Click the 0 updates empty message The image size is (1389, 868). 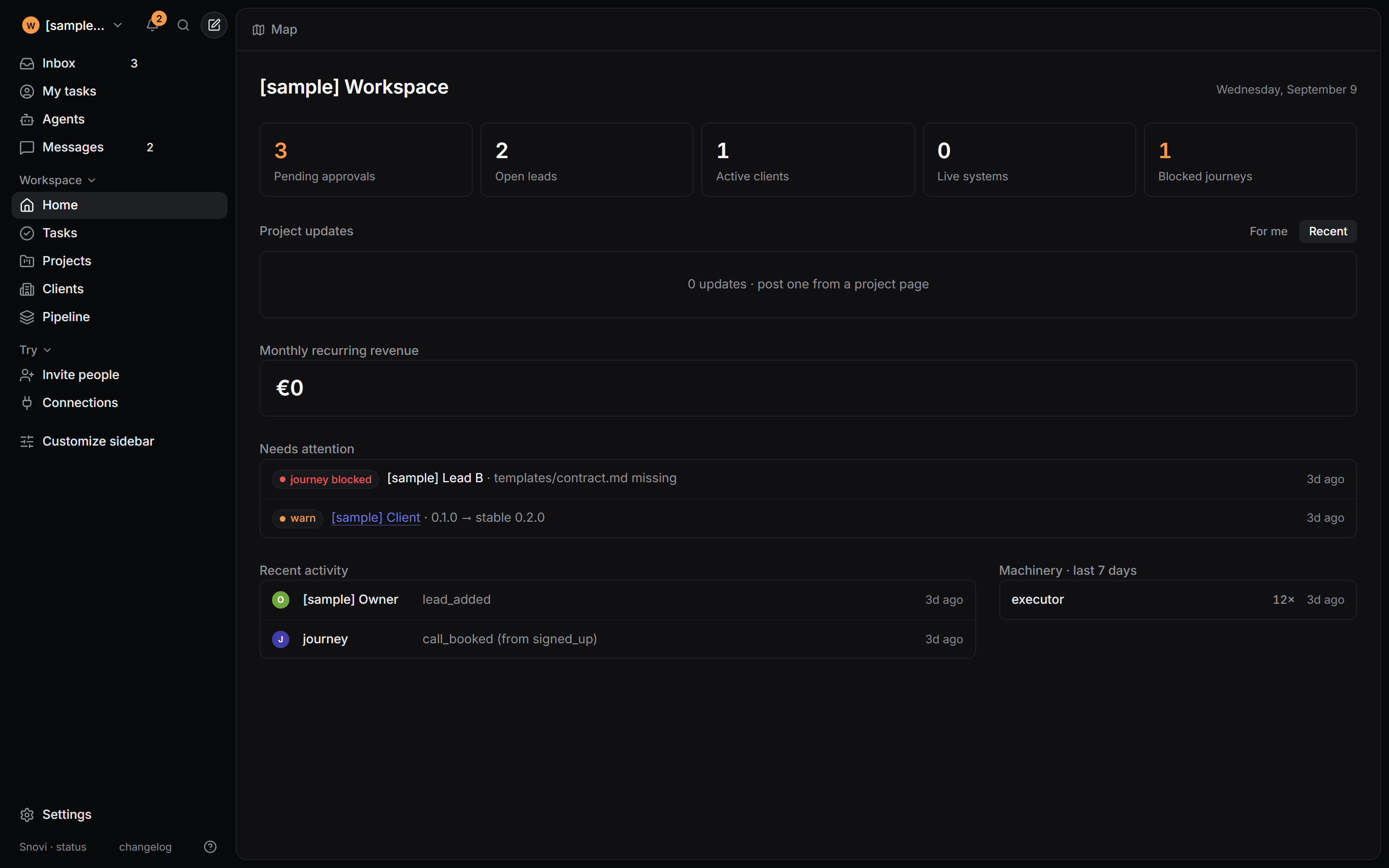[x=808, y=285]
